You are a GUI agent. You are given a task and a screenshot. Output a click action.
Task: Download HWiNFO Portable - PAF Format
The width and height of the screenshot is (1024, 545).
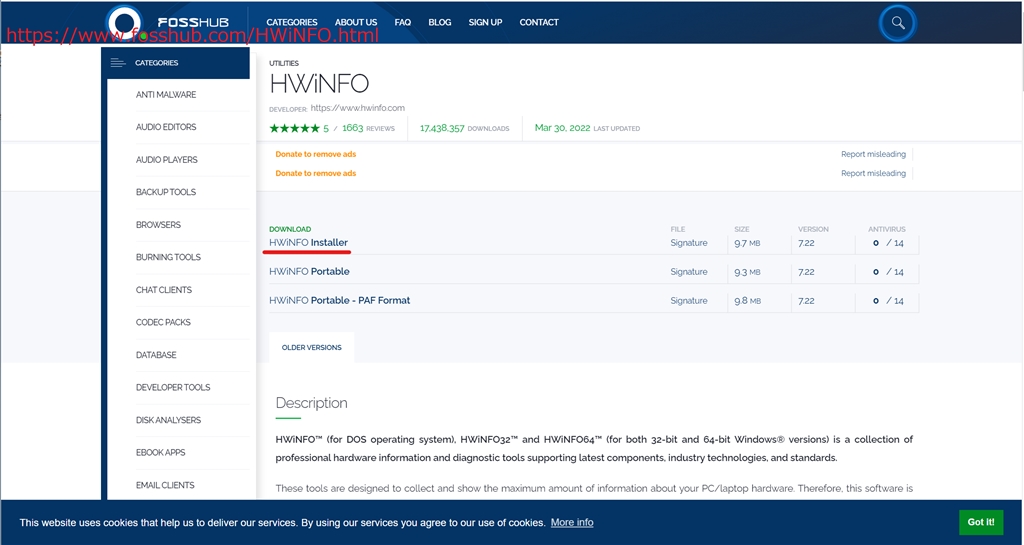click(x=340, y=300)
